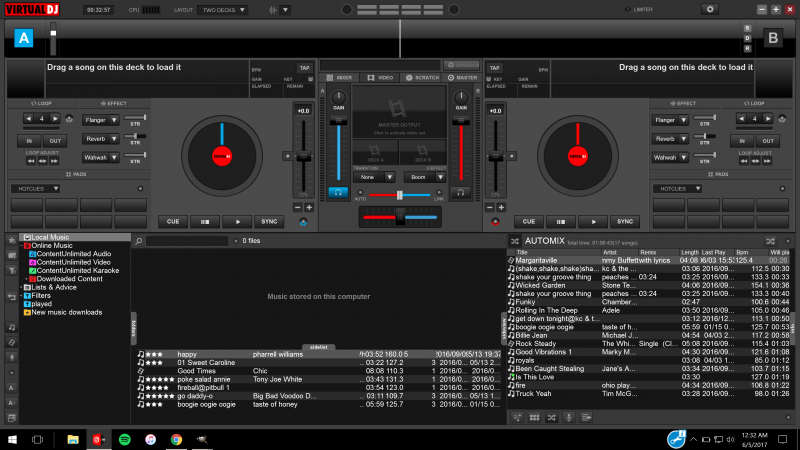Click the search magnifier icon

tap(138, 241)
